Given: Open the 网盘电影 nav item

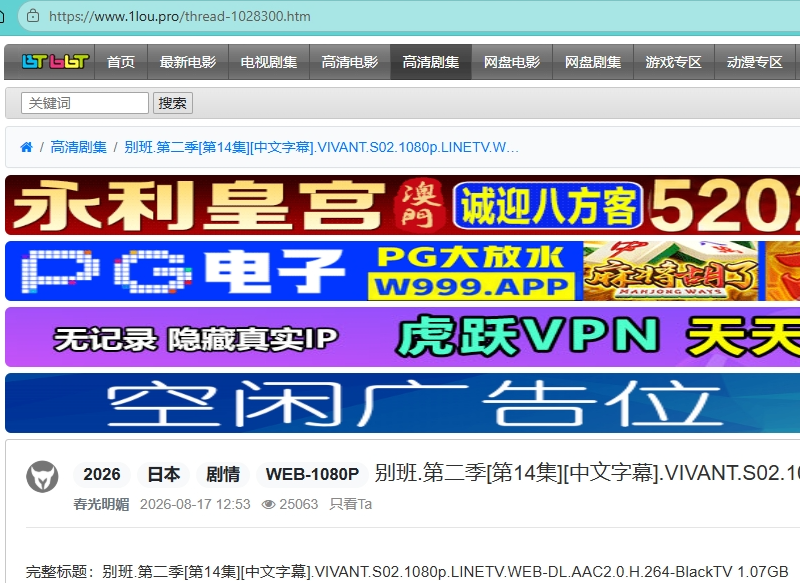Looking at the screenshot, I should point(512,62).
